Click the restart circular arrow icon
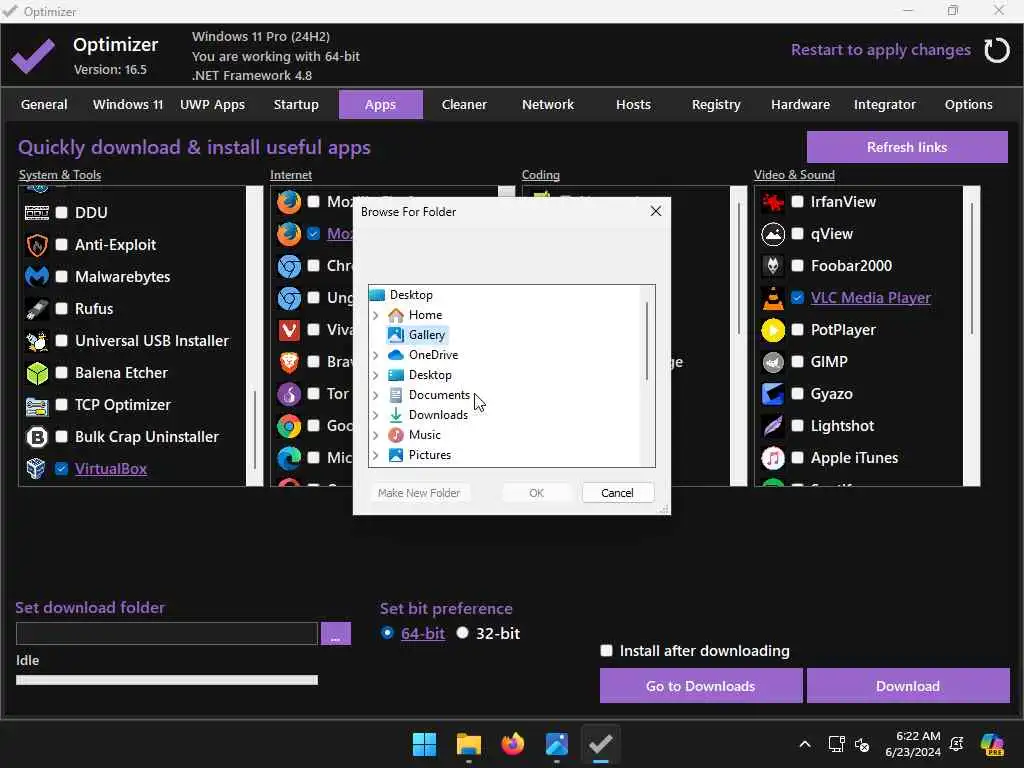 pyautogui.click(x=997, y=50)
